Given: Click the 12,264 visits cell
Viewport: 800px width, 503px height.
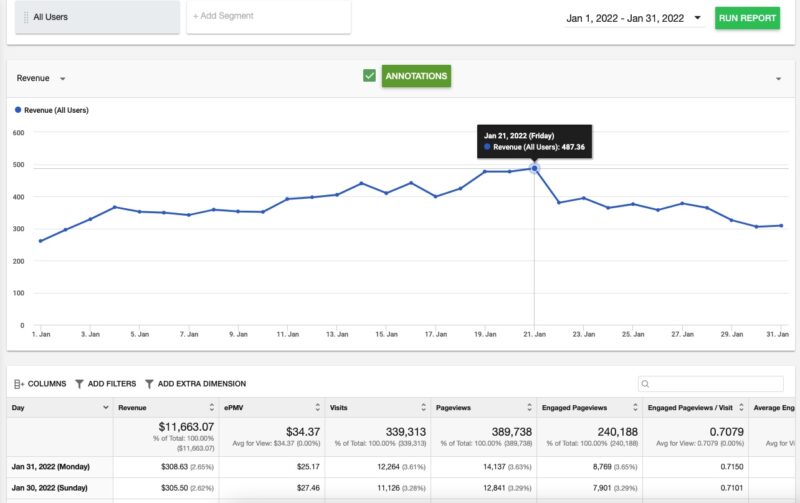Looking at the screenshot, I should click(389, 467).
